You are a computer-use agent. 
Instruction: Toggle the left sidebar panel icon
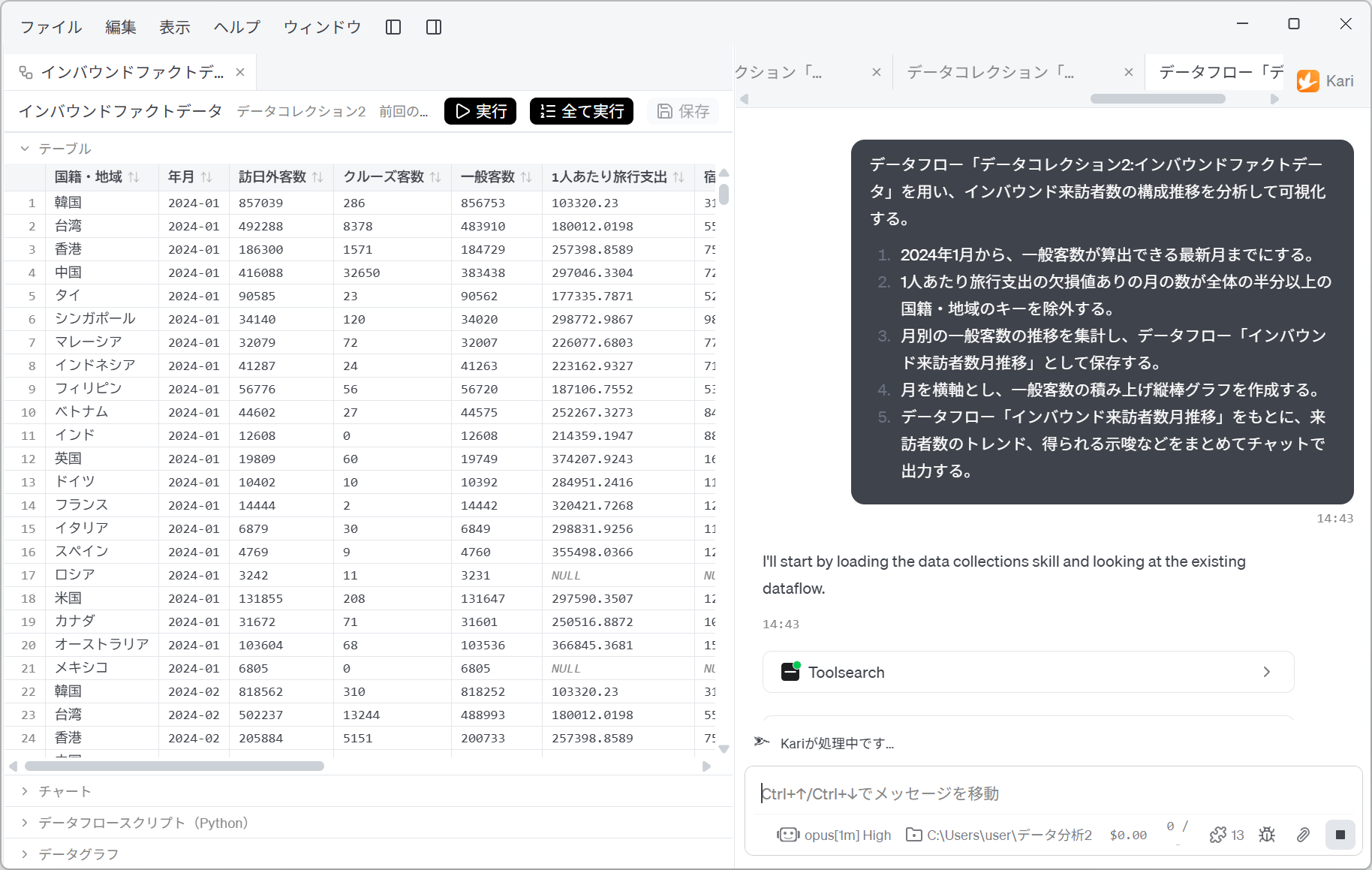(x=393, y=27)
